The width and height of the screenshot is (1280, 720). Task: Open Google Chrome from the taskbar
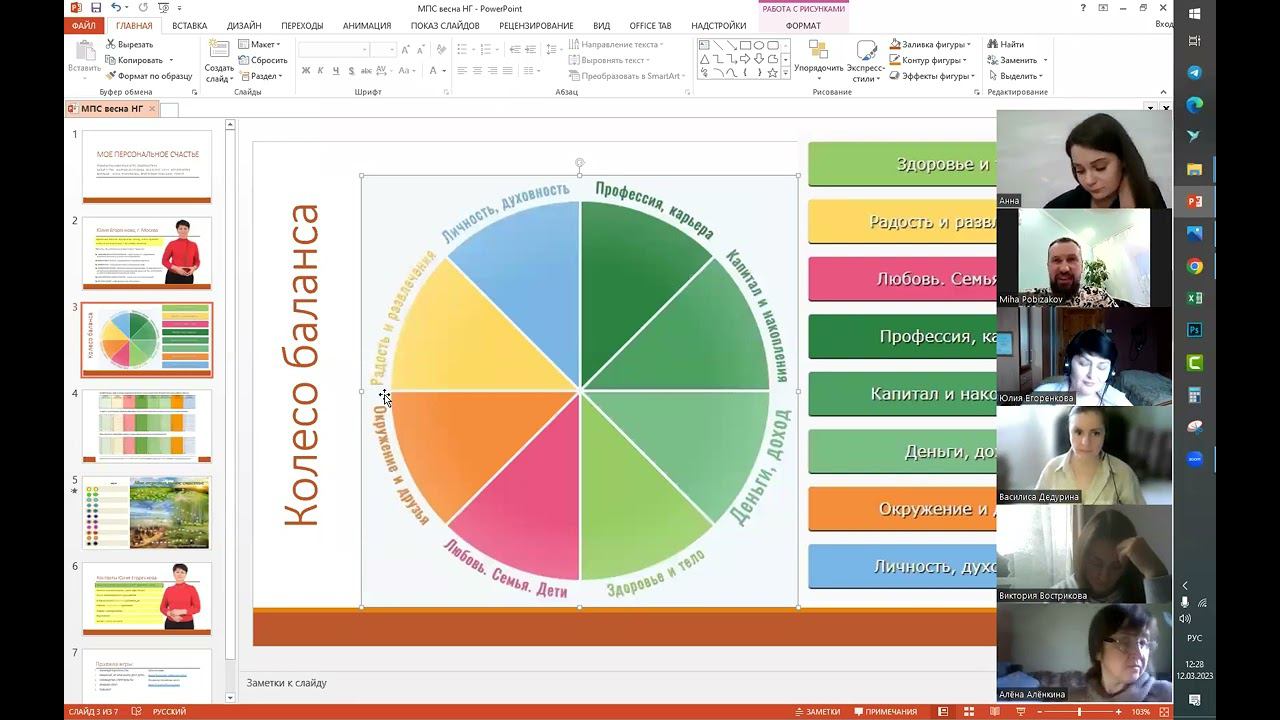[1194, 266]
